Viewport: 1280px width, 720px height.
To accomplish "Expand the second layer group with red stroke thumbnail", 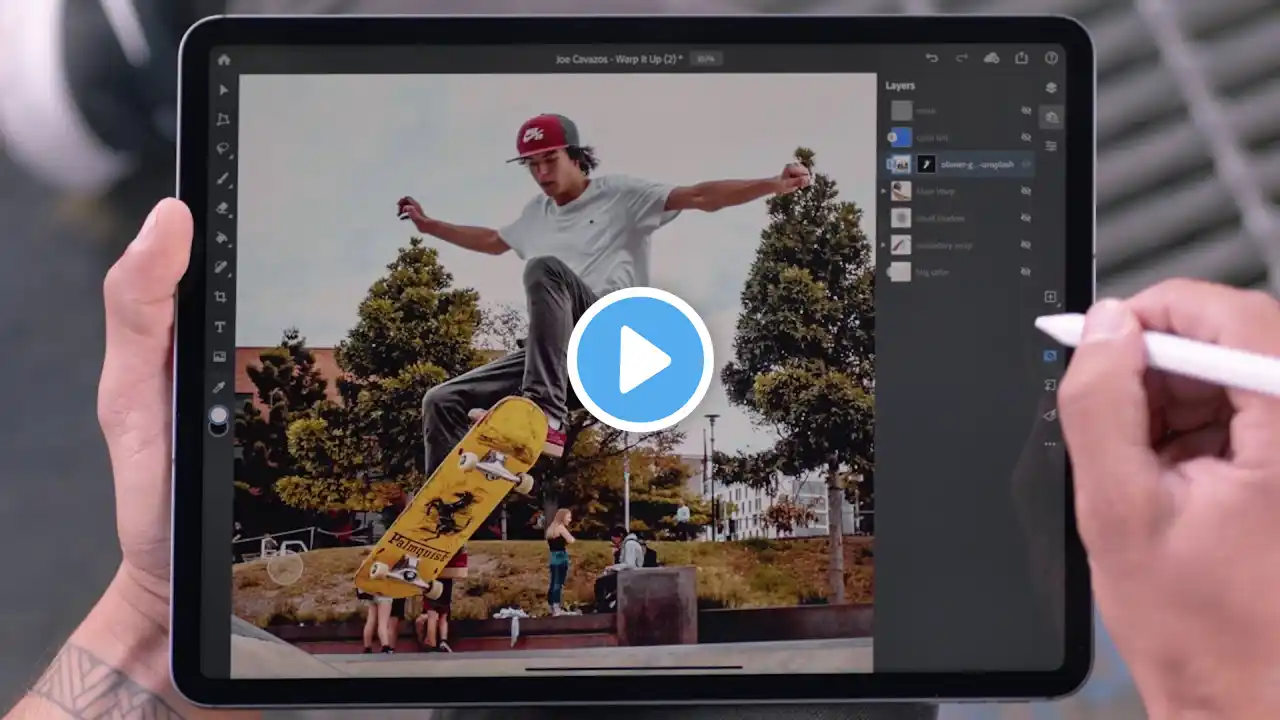I will 883,245.
